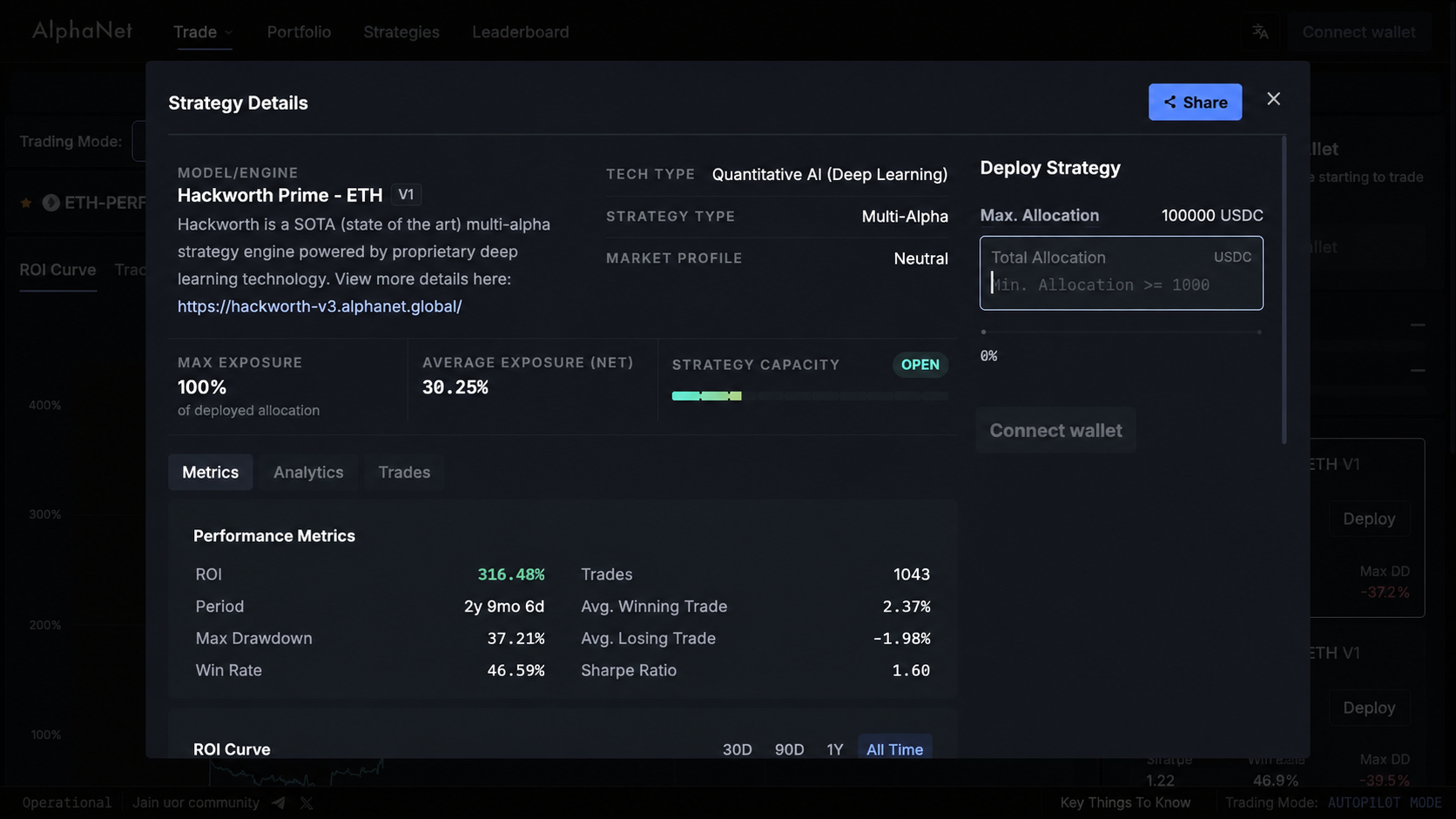The width and height of the screenshot is (1456, 819).
Task: Click the ETH coin icon beside ETH-PERP
Action: pos(51,203)
